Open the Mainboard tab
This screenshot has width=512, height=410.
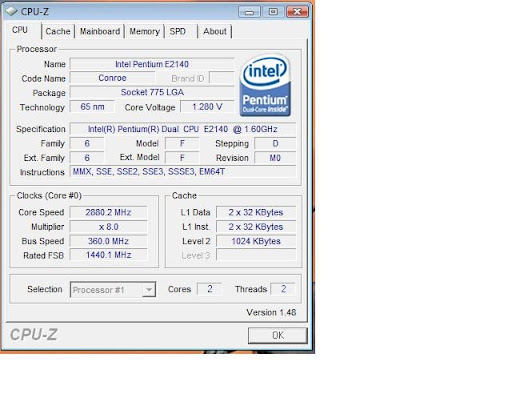[x=100, y=31]
